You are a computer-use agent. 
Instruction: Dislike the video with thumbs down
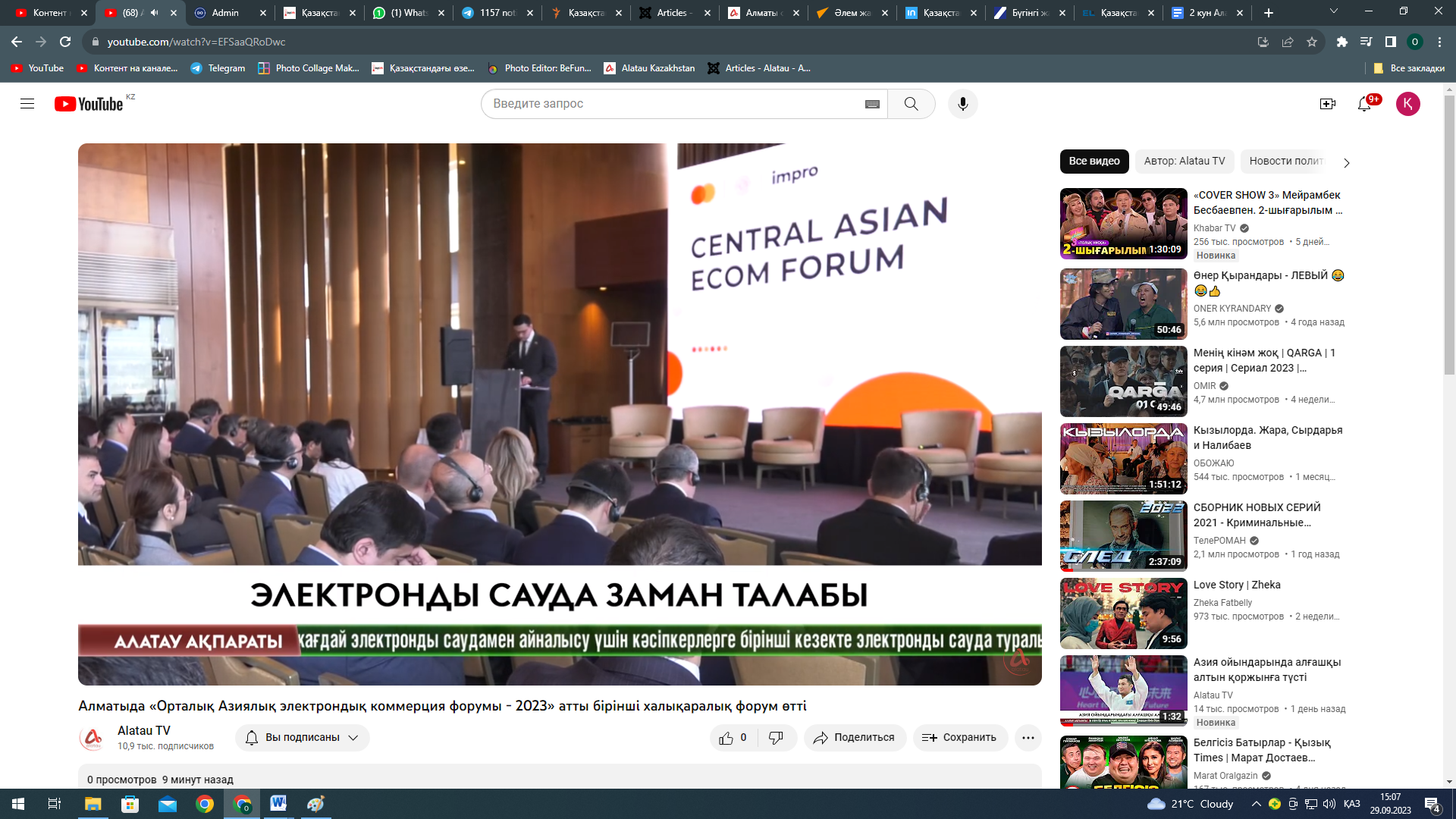tap(776, 738)
